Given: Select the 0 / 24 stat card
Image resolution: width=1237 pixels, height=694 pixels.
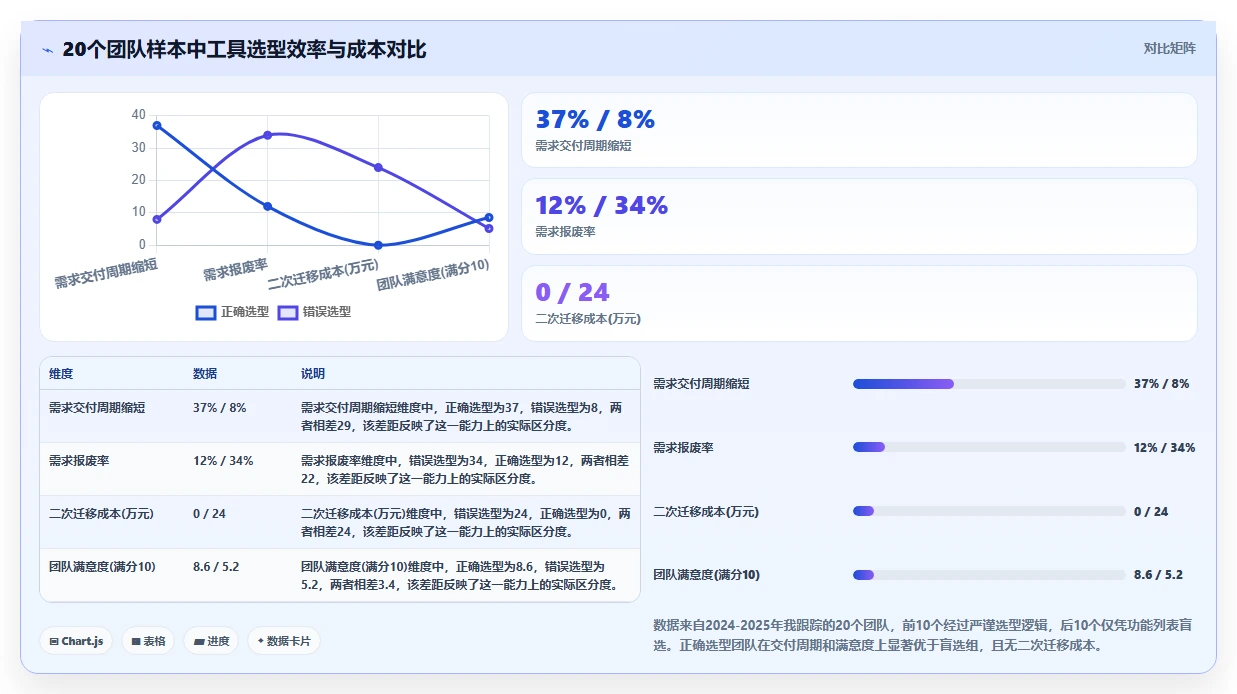Looking at the screenshot, I should pos(859,303).
